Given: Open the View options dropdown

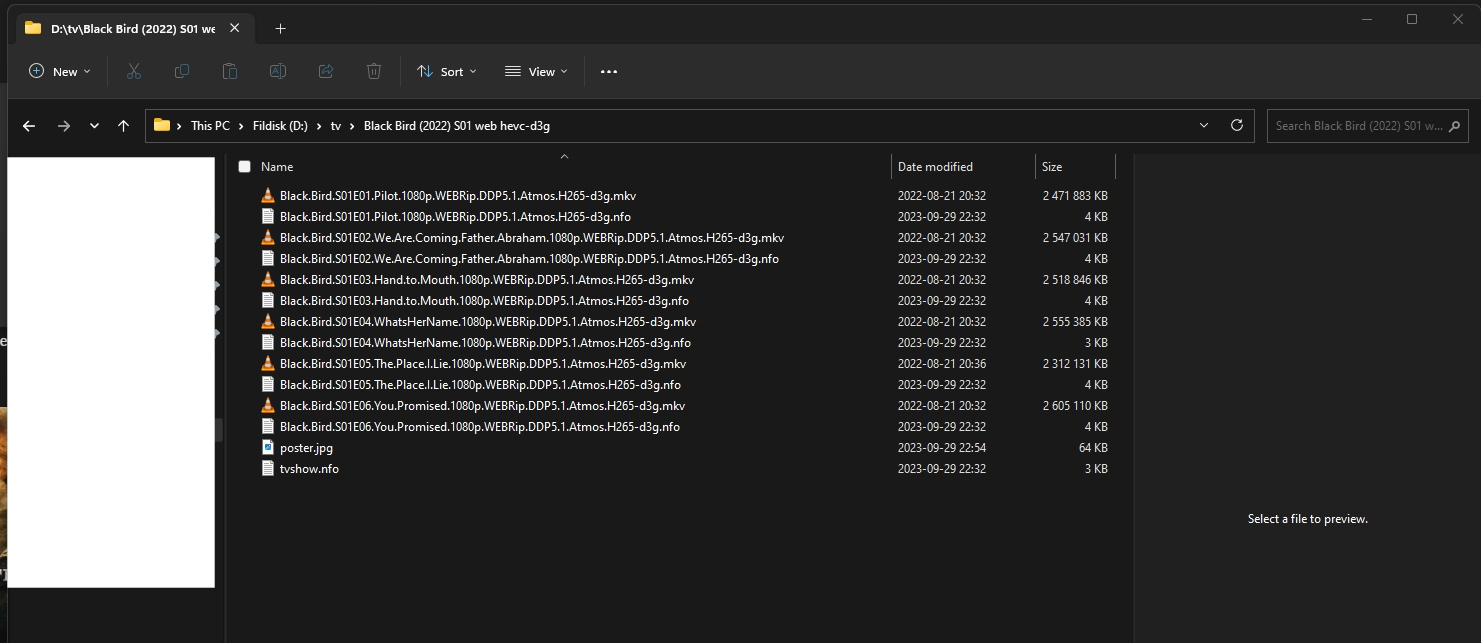Looking at the screenshot, I should [x=536, y=71].
